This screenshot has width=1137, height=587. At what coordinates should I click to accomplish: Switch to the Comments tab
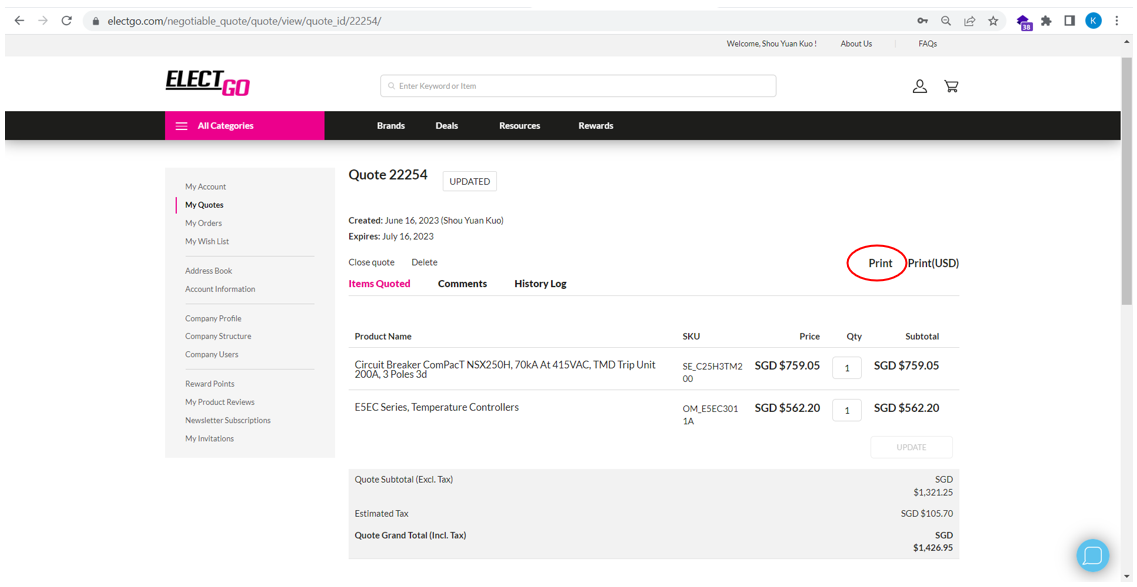click(x=463, y=284)
